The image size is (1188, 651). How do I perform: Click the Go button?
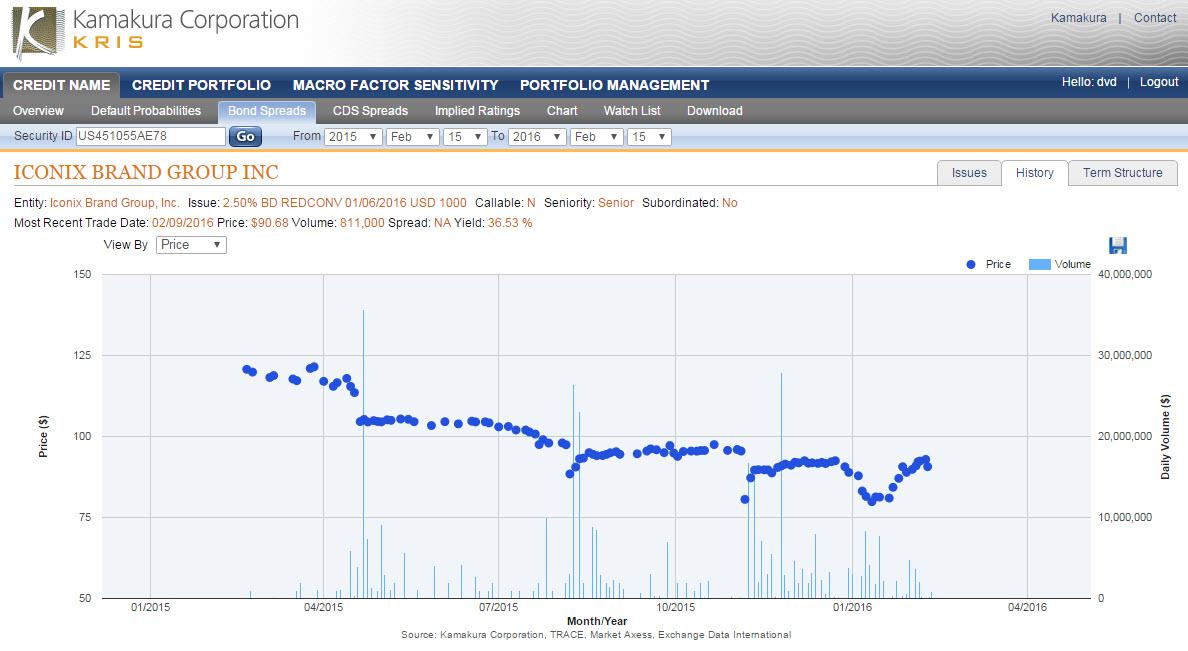(245, 136)
